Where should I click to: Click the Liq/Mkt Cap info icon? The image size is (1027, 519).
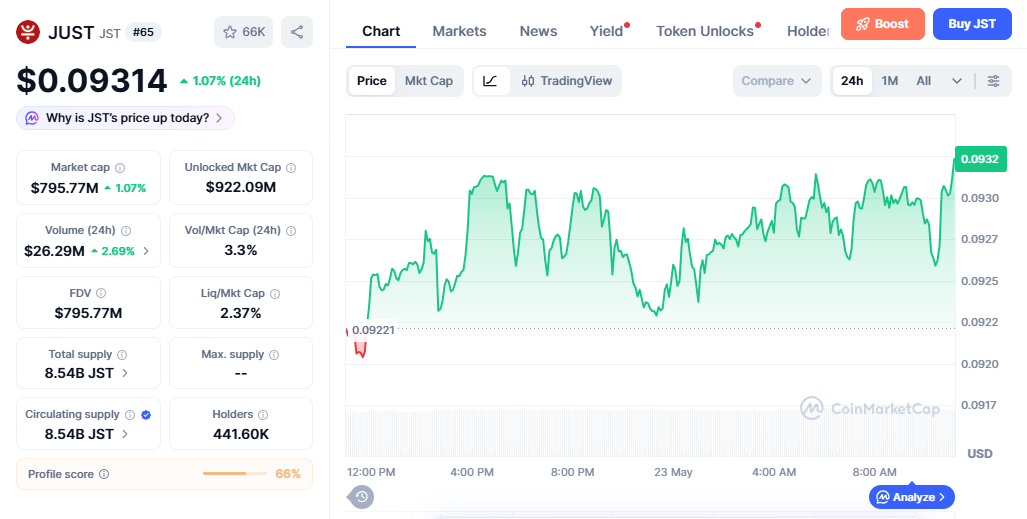click(276, 294)
